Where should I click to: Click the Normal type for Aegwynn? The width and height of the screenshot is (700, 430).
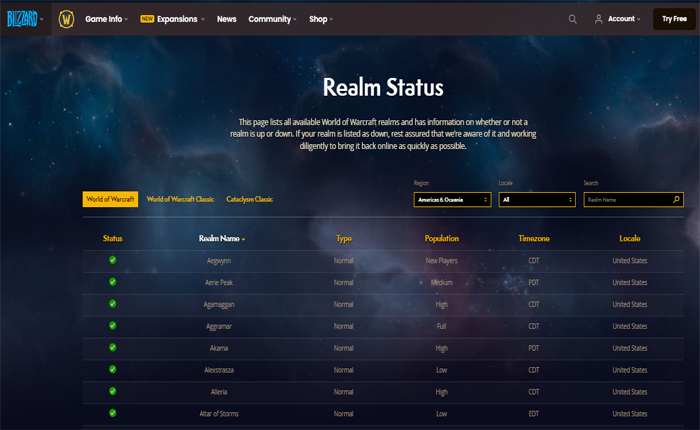coord(343,260)
